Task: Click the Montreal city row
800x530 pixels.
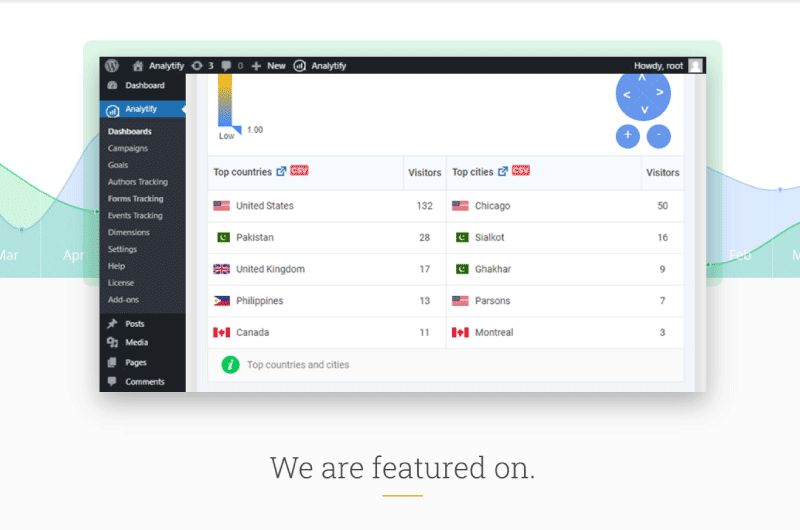Action: (x=565, y=333)
